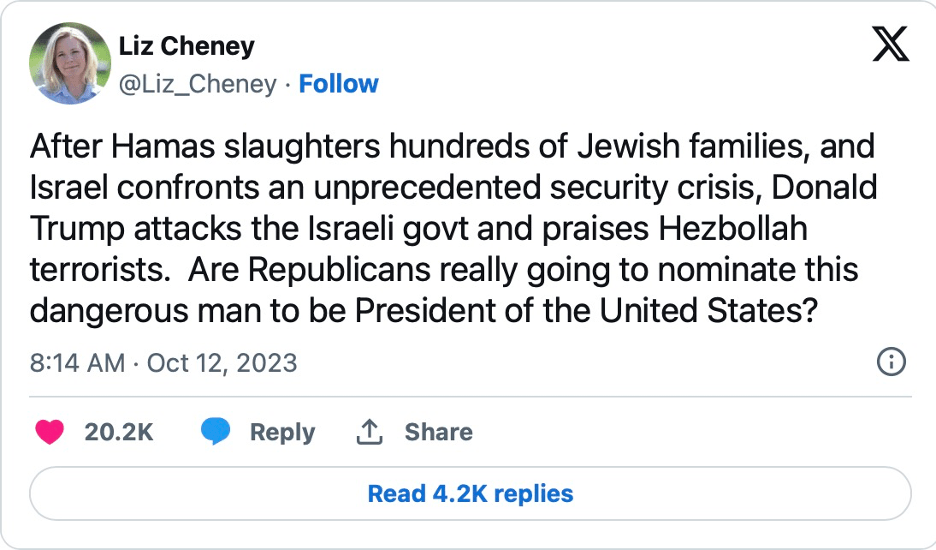This screenshot has width=936, height=550.
Task: Follow Liz Cheney via Follow link
Action: [x=339, y=84]
